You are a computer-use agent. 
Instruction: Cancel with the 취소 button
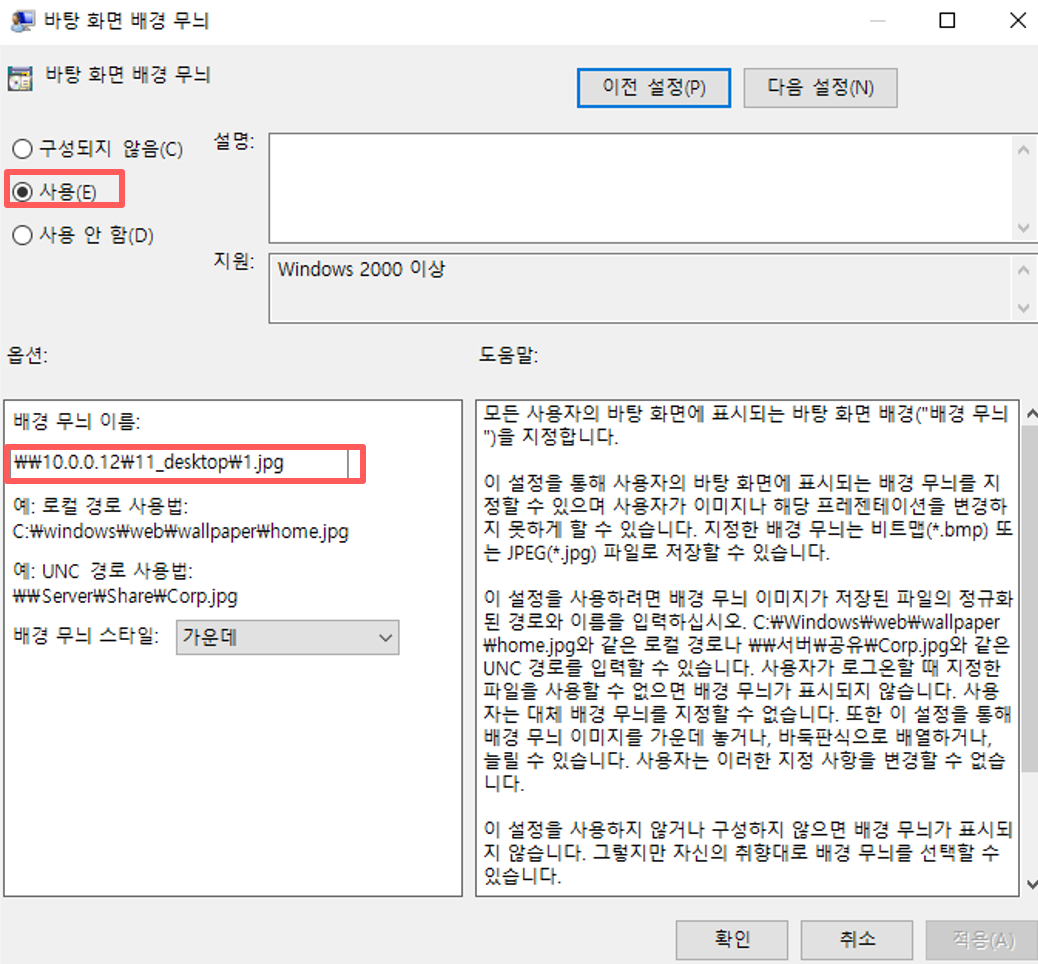click(x=857, y=939)
